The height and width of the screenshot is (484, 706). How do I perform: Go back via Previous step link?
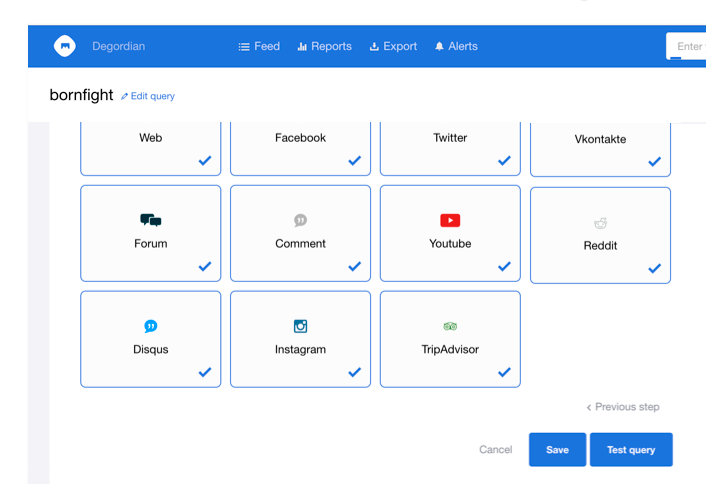(x=623, y=407)
